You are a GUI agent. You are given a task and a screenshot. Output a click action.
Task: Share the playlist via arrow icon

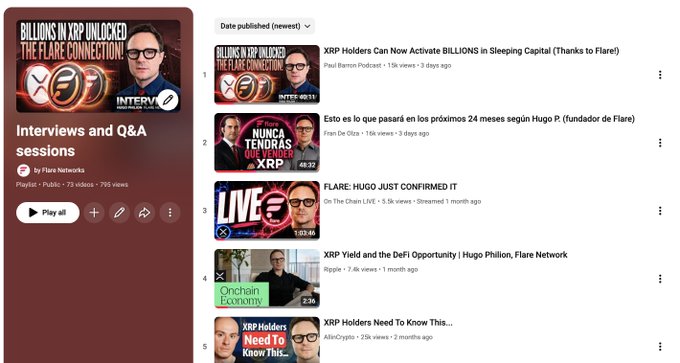coord(144,213)
